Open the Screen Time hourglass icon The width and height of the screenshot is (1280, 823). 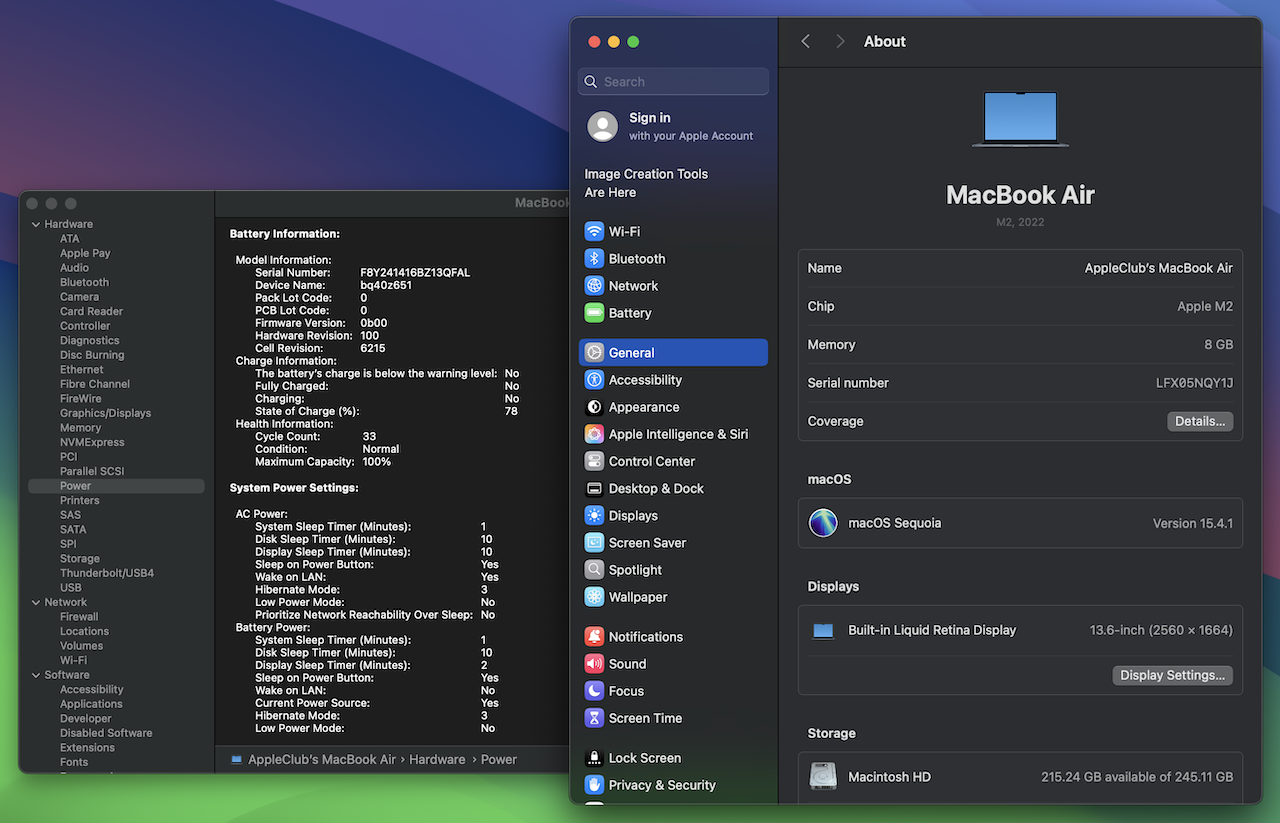[594, 718]
